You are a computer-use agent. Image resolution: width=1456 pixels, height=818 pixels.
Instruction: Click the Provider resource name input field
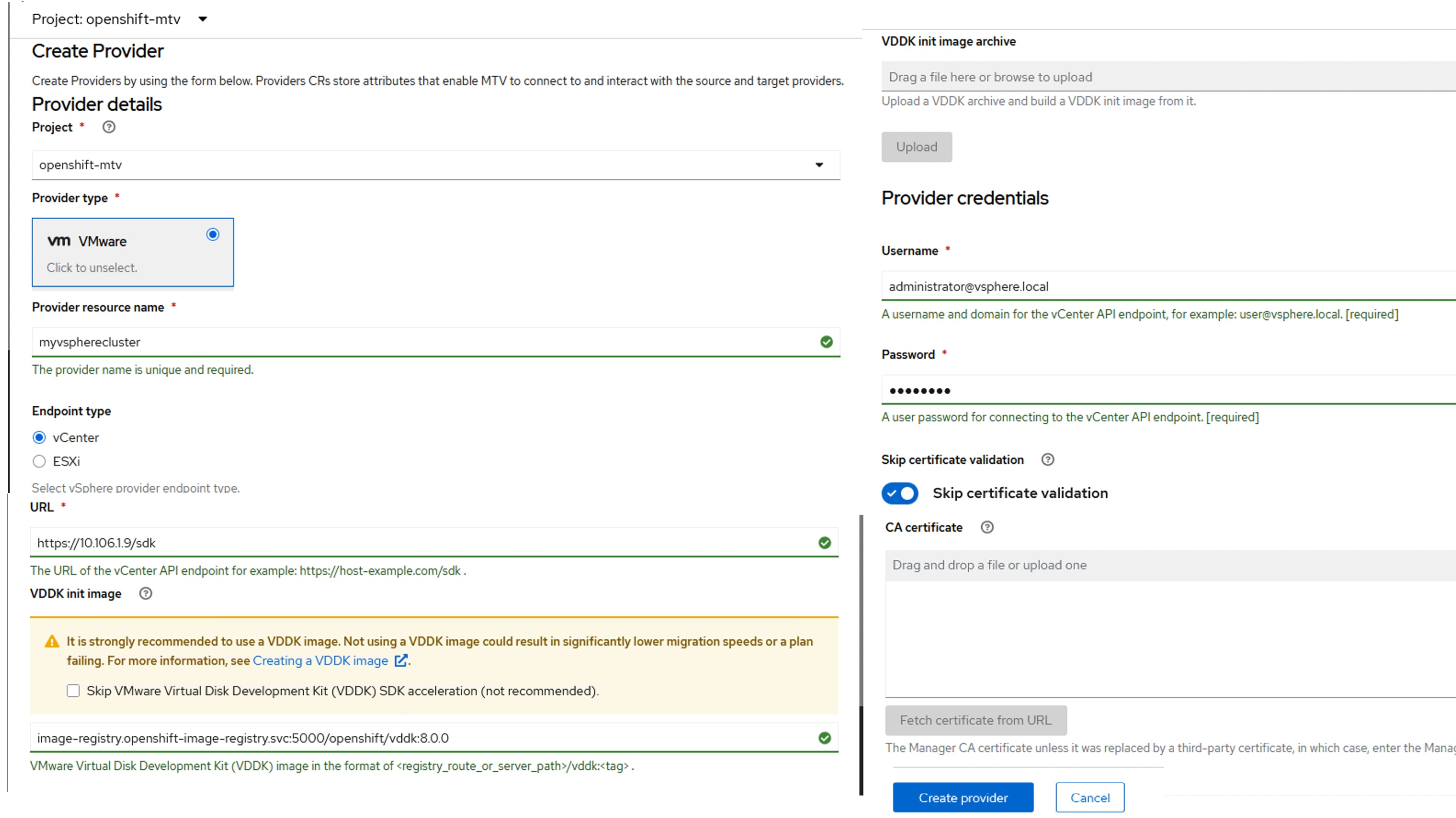point(424,342)
